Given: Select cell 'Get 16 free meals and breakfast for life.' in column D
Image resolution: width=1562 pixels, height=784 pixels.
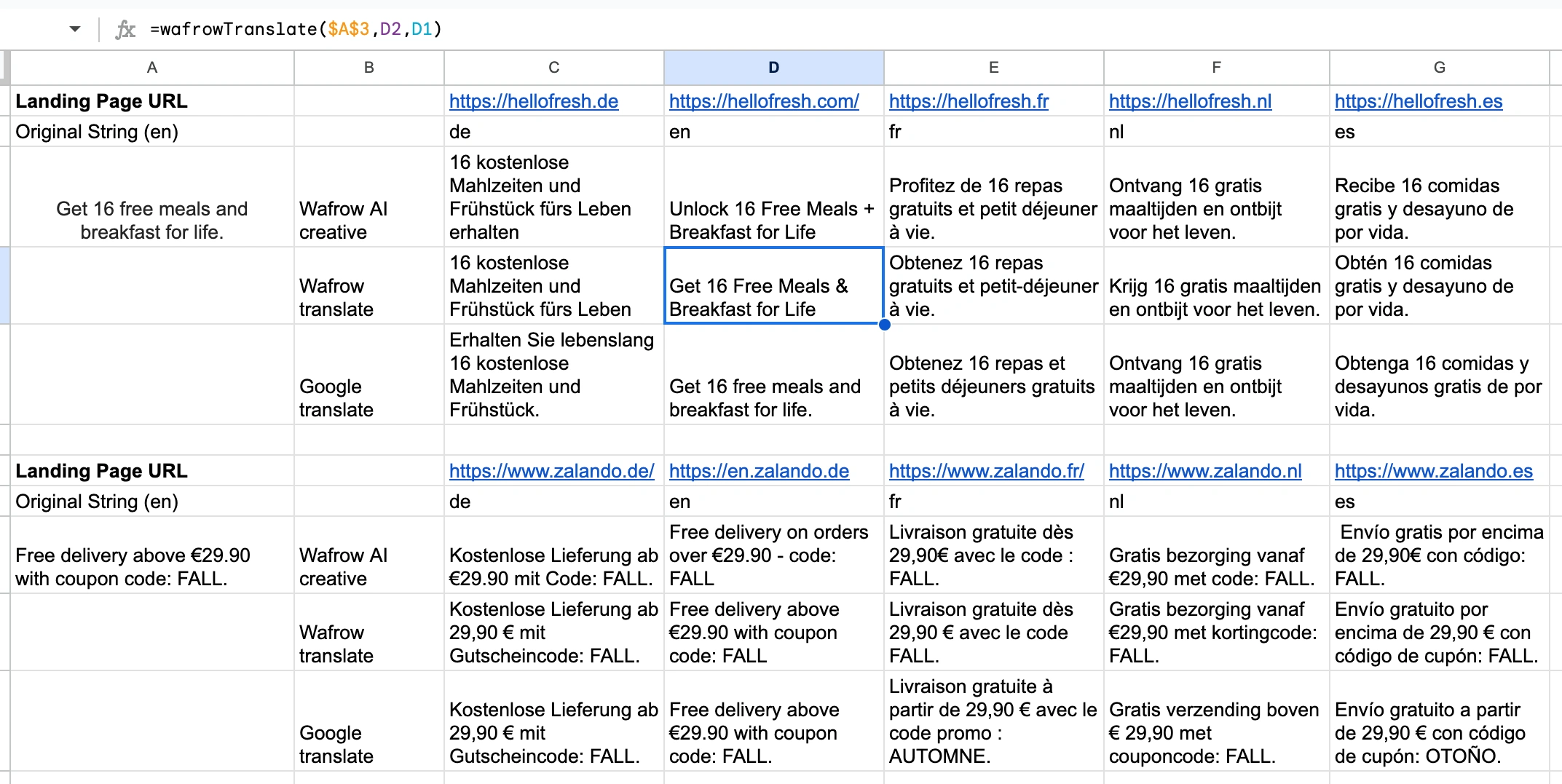Looking at the screenshot, I should pos(774,374).
